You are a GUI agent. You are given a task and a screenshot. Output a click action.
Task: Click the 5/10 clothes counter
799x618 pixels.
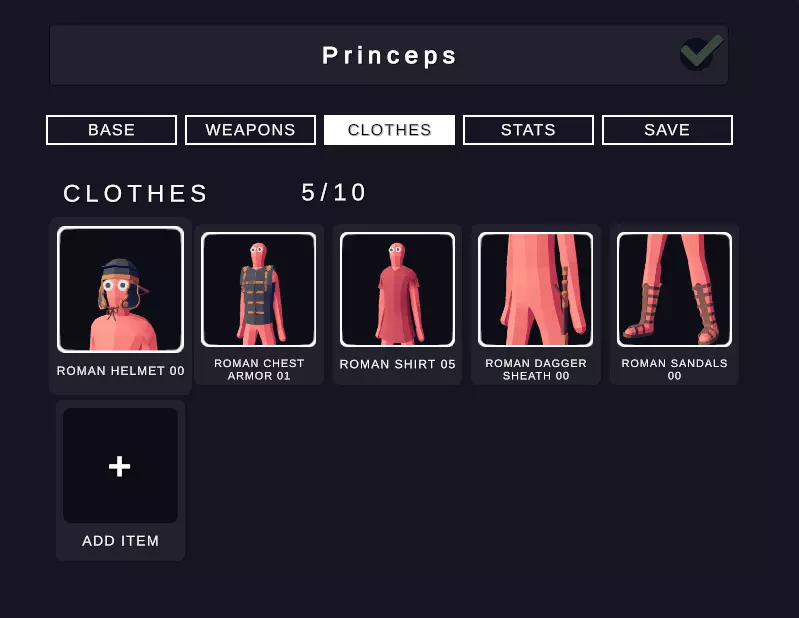pyautogui.click(x=334, y=193)
